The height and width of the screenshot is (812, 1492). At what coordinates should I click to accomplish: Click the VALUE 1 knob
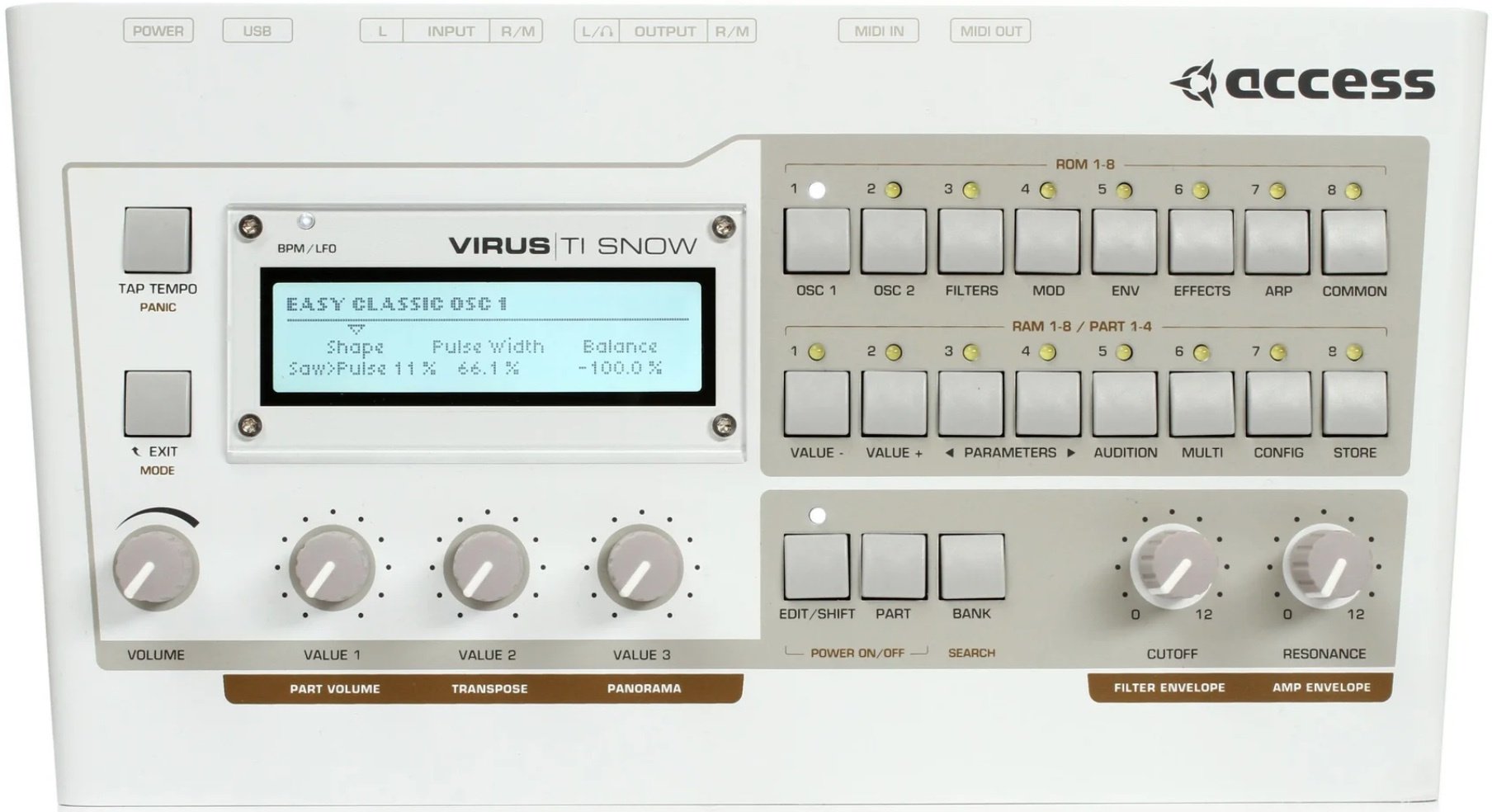coord(332,567)
